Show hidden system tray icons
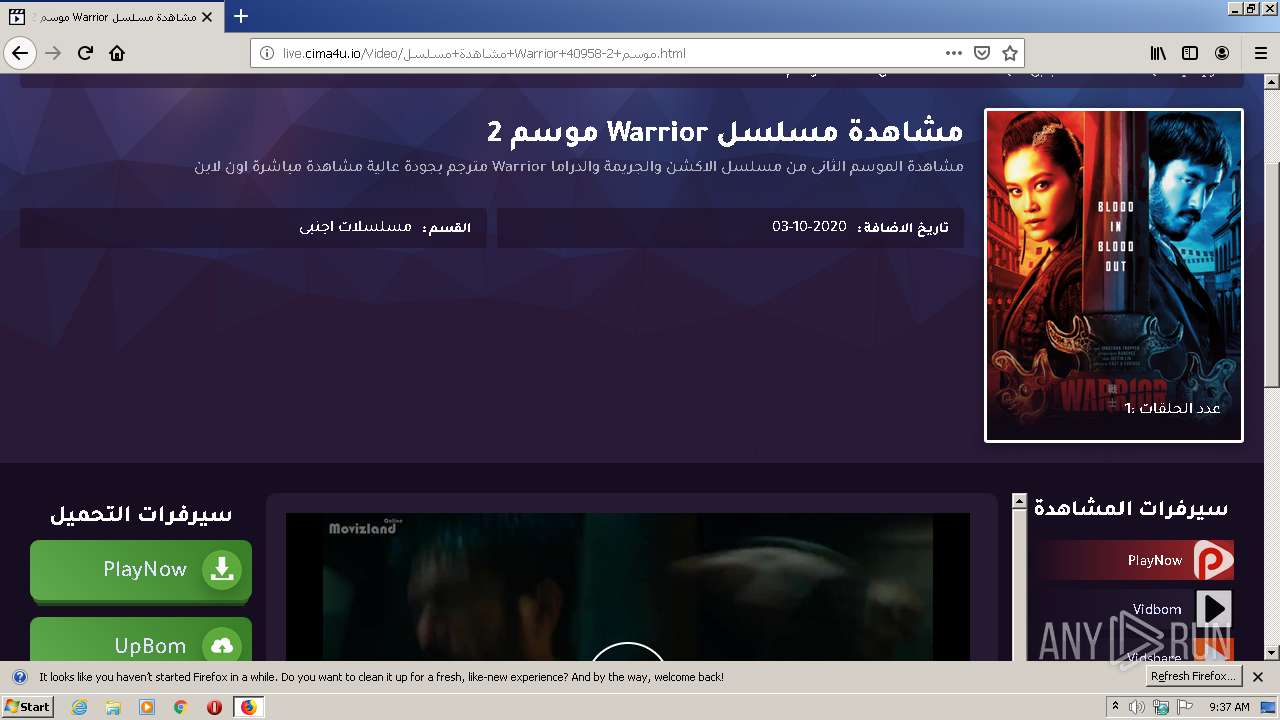 click(x=1115, y=707)
